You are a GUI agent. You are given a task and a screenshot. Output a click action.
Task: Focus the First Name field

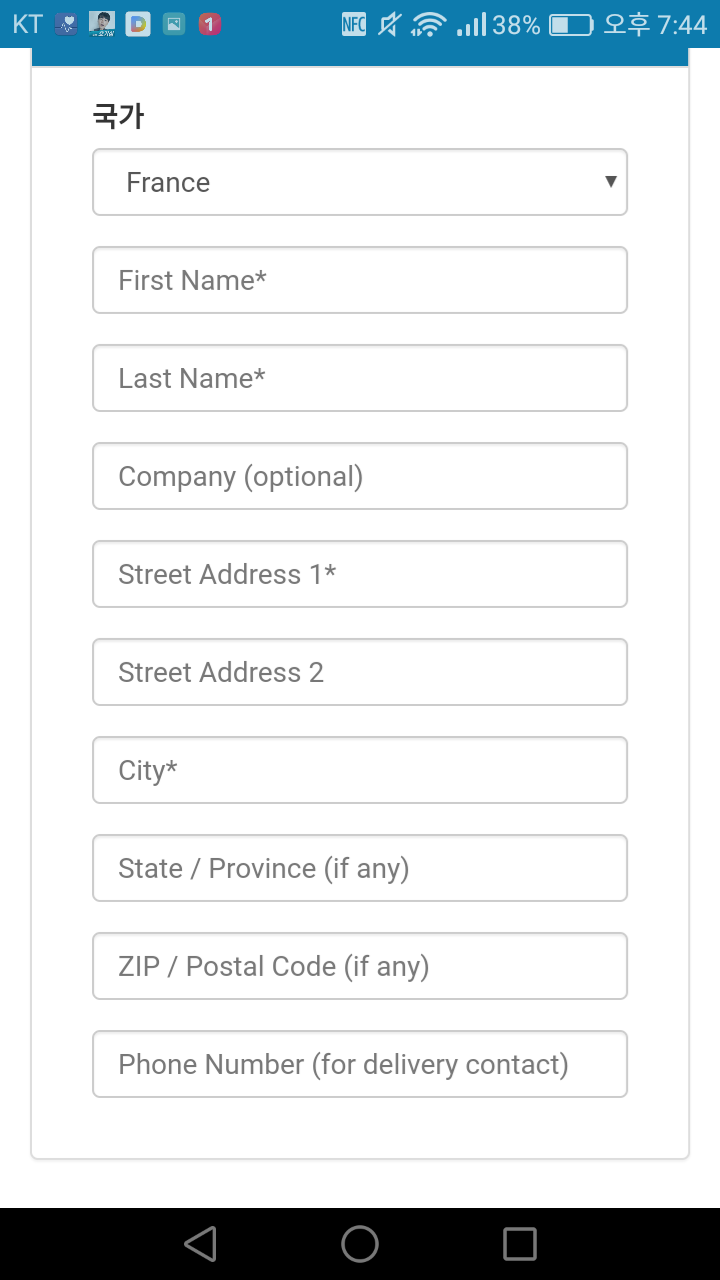tap(359, 280)
